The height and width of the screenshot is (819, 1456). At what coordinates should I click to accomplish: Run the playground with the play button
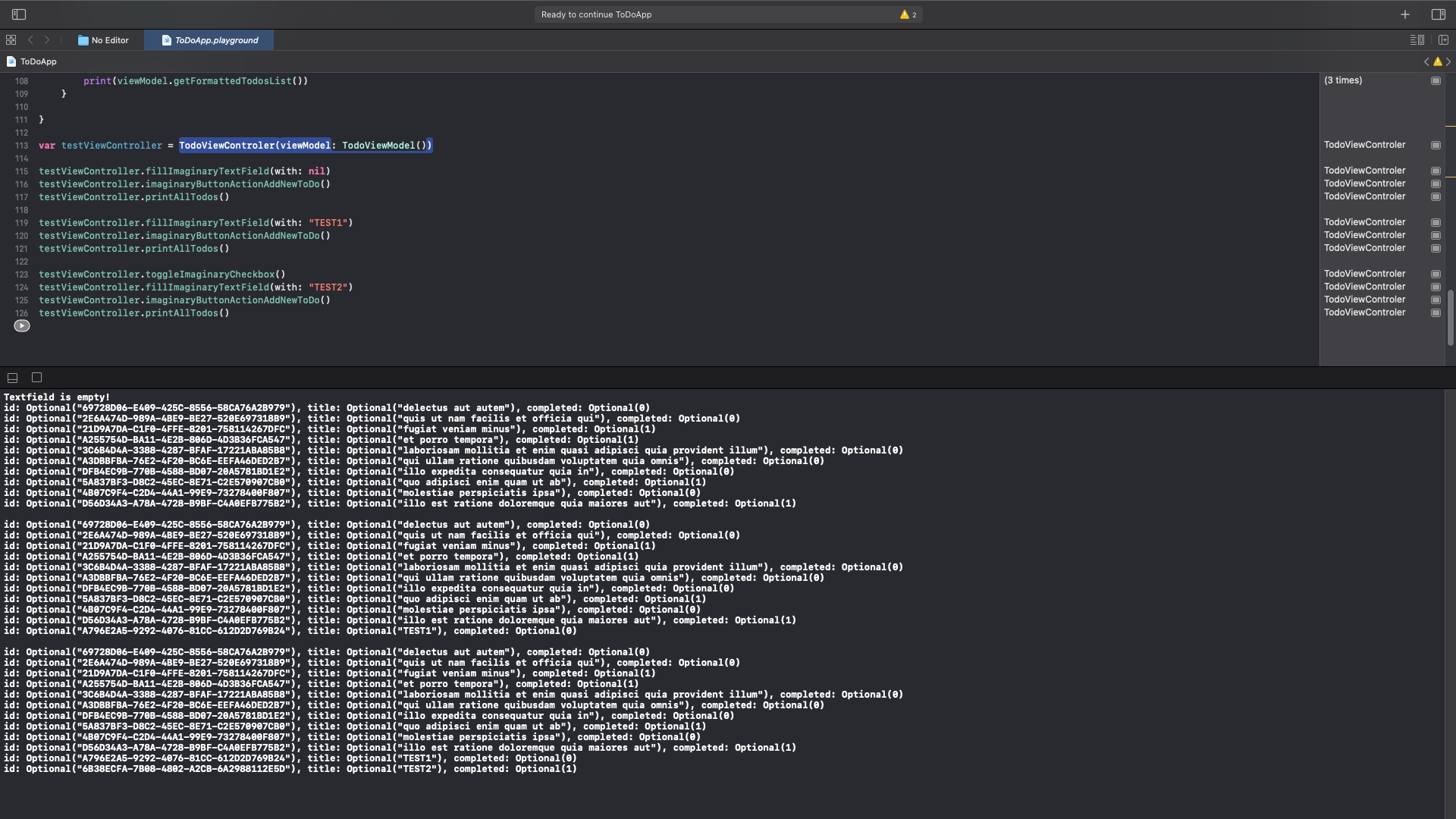22,326
